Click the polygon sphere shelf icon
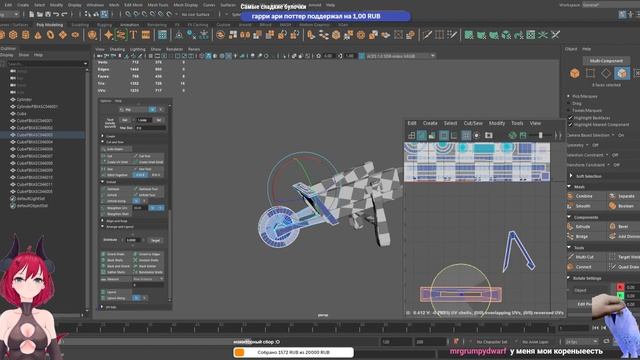Viewport: 640px width, 360px height. (x=2, y=35)
